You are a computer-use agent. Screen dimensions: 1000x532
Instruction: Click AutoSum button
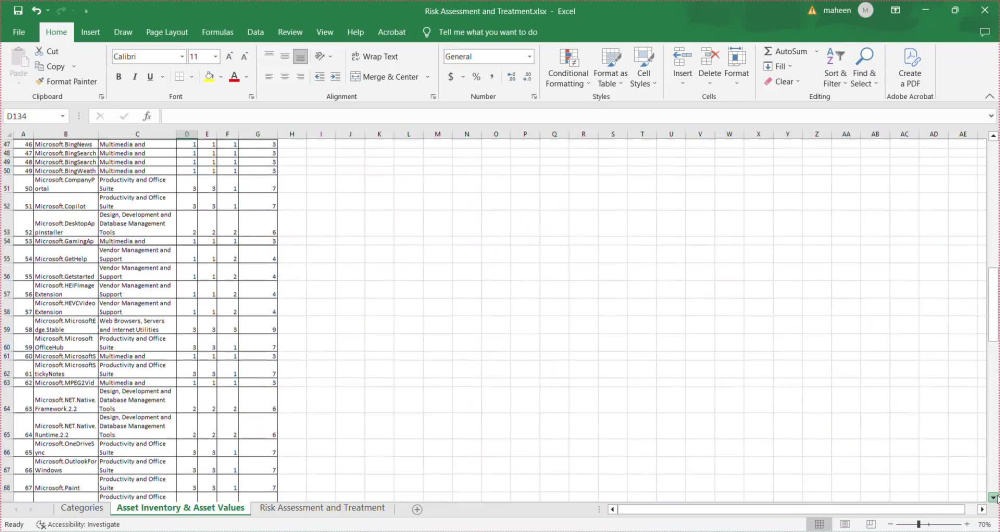785,51
